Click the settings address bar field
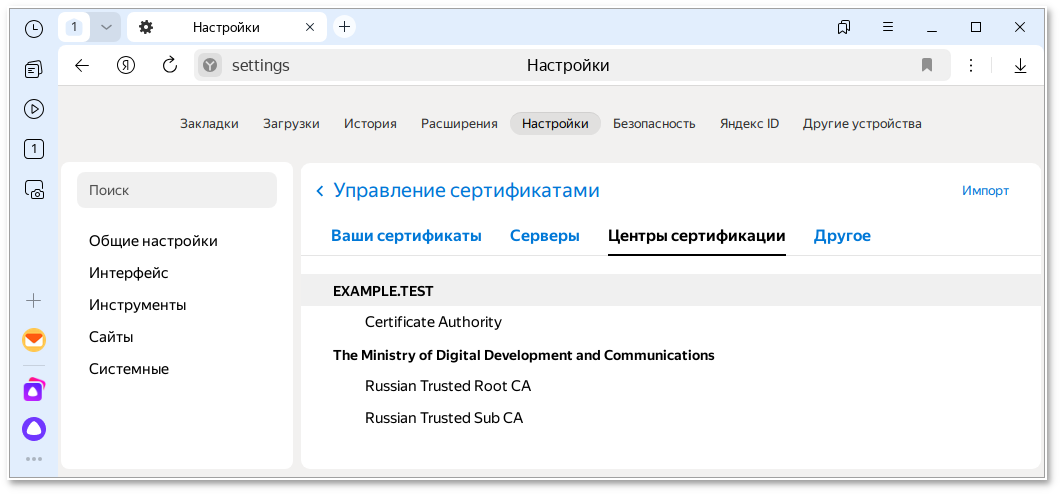Screen dimensions: 1060x494 click(572, 65)
